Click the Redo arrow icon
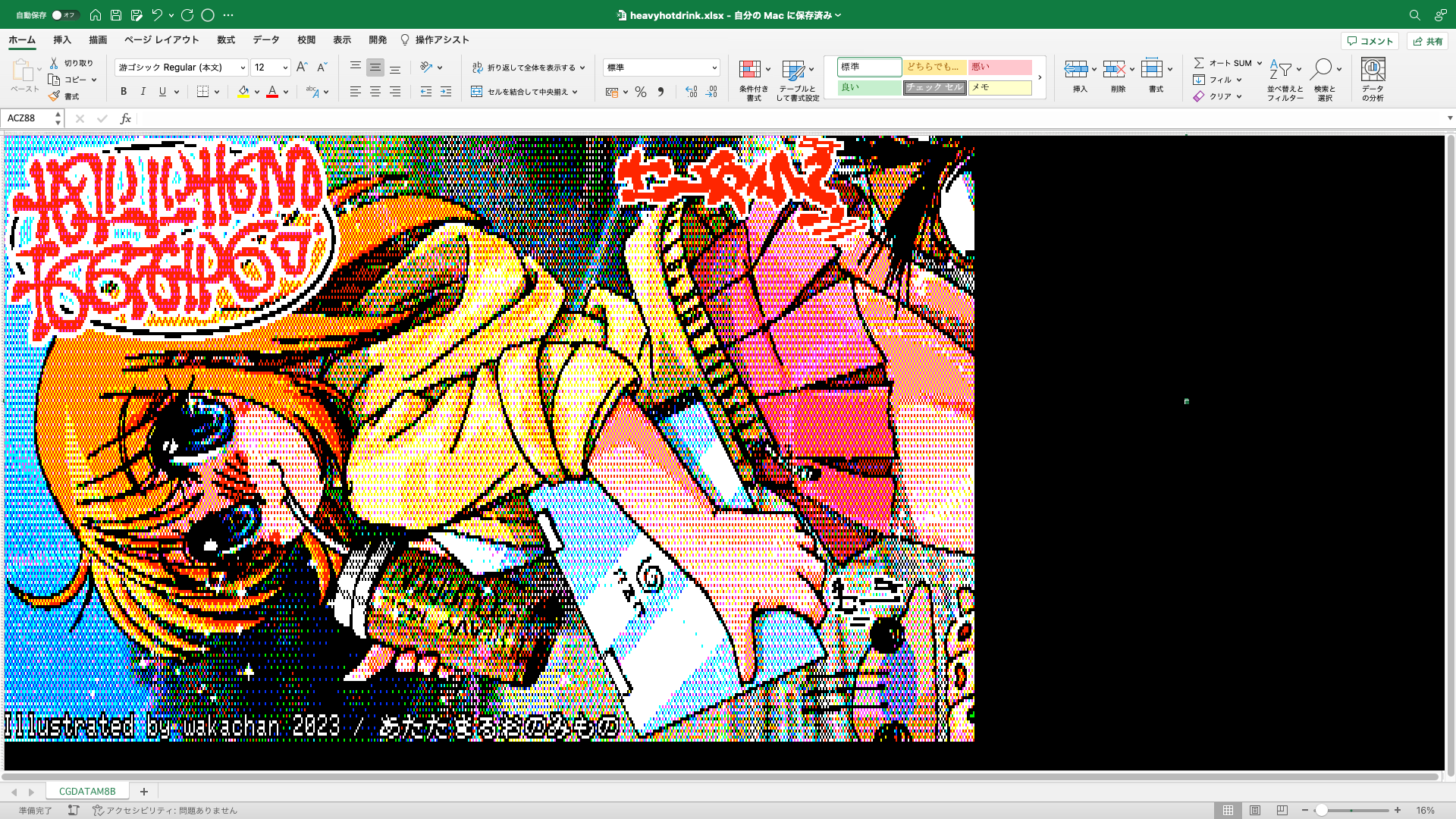 [x=187, y=14]
